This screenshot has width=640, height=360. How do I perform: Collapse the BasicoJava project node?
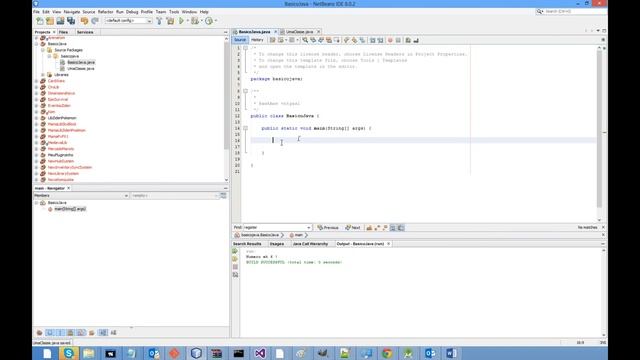click(36, 44)
